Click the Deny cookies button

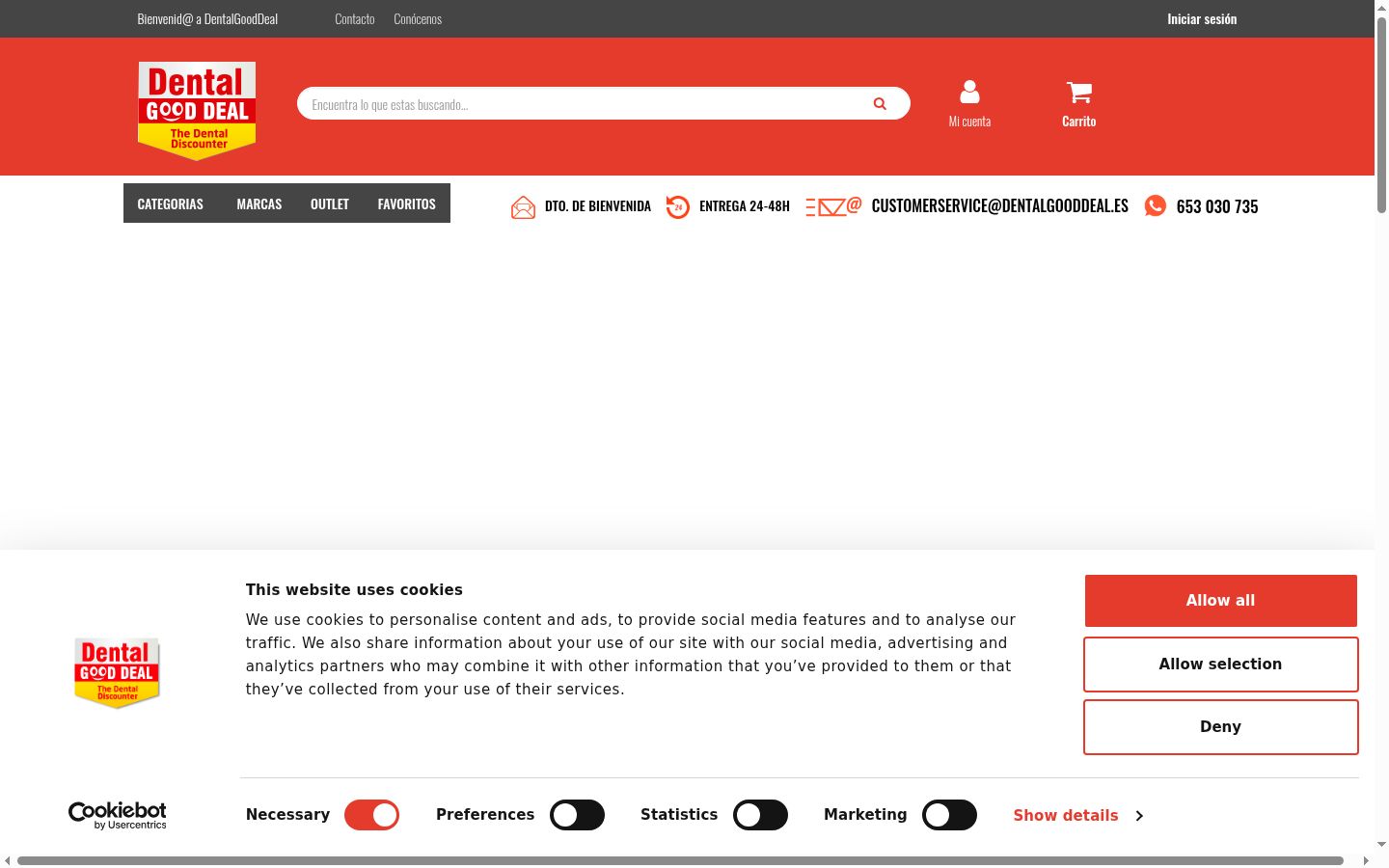[x=1221, y=727]
